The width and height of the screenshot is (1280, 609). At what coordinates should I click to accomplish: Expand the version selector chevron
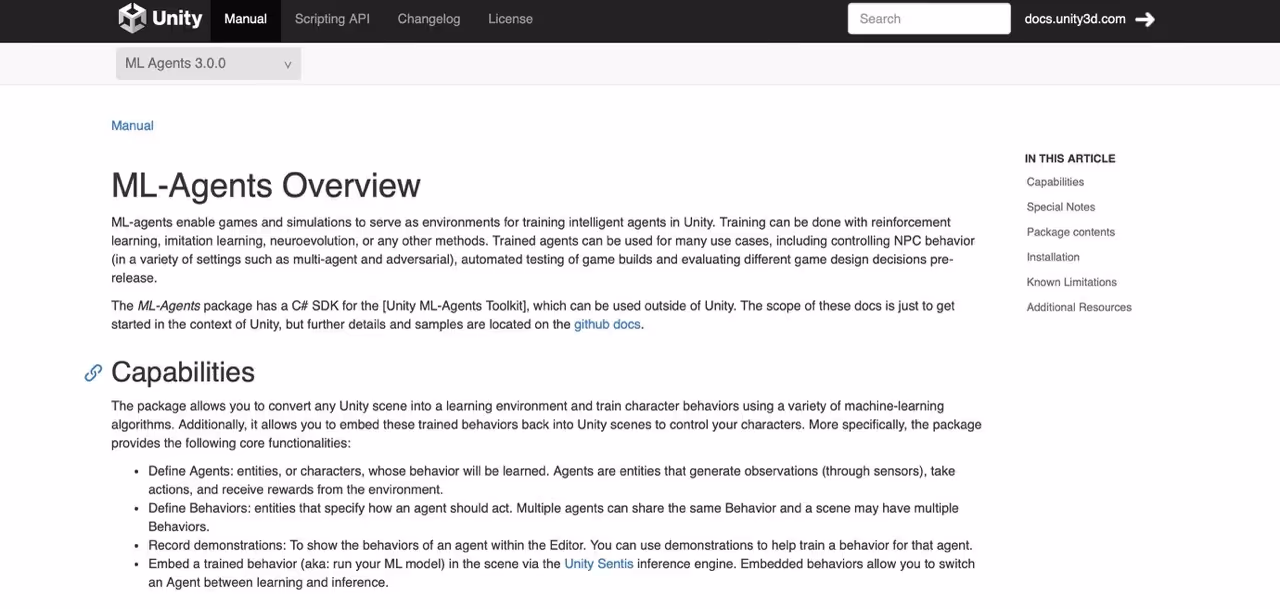(287, 64)
